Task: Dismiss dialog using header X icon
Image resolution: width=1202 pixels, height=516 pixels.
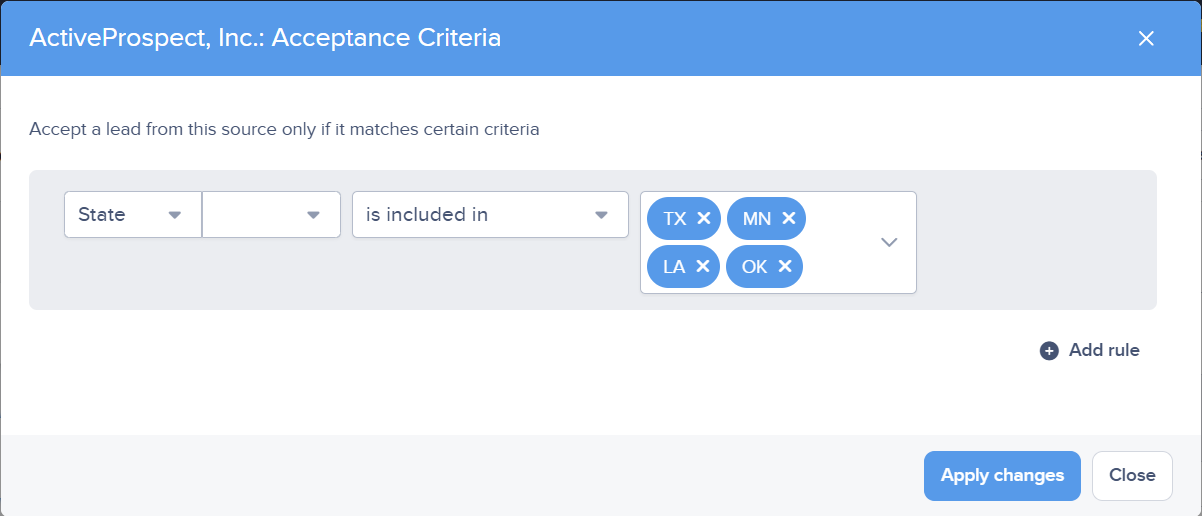Action: click(1146, 38)
